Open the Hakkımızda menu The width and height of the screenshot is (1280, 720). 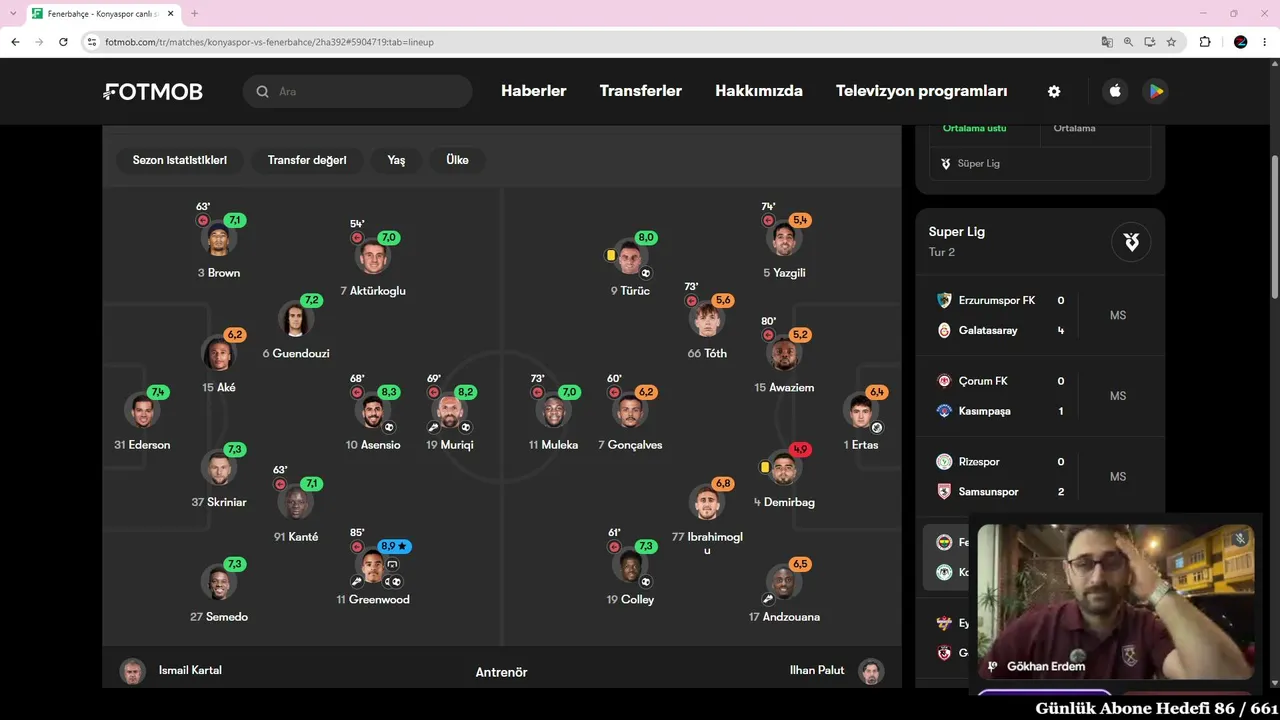pos(759,91)
